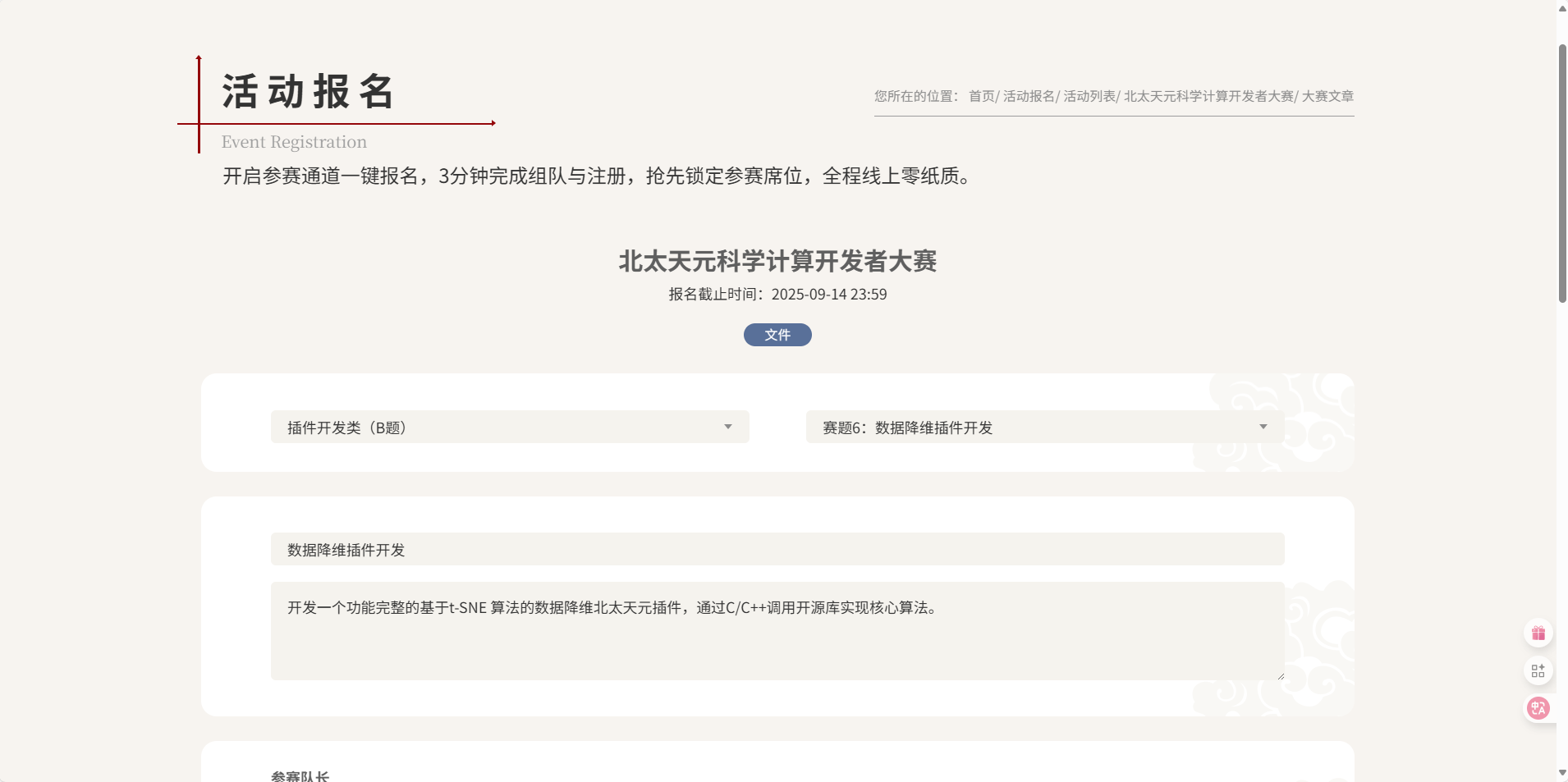Click the 北太天元科学计算开发者大赛 page heading
This screenshot has width=1568, height=782.
point(777,261)
